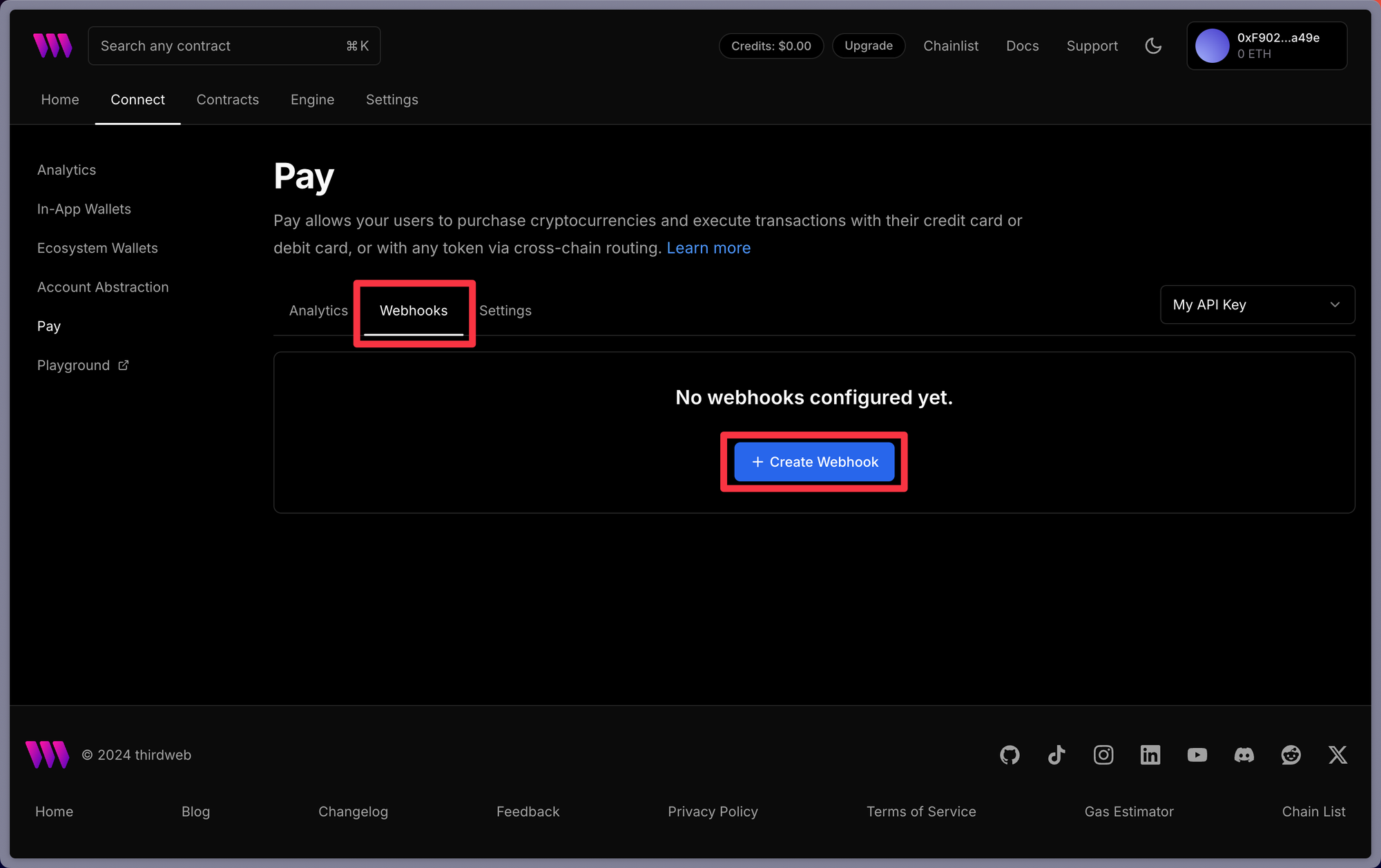Expand the My API Key dropdown
The image size is (1381, 868).
pyautogui.click(x=1257, y=305)
